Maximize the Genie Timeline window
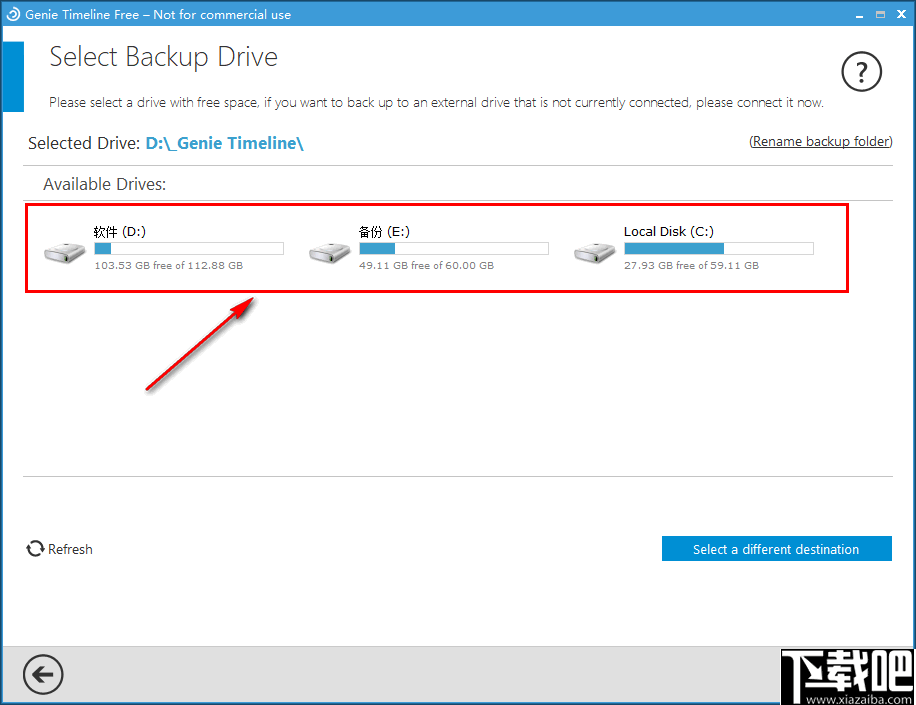916x705 pixels. [880, 15]
